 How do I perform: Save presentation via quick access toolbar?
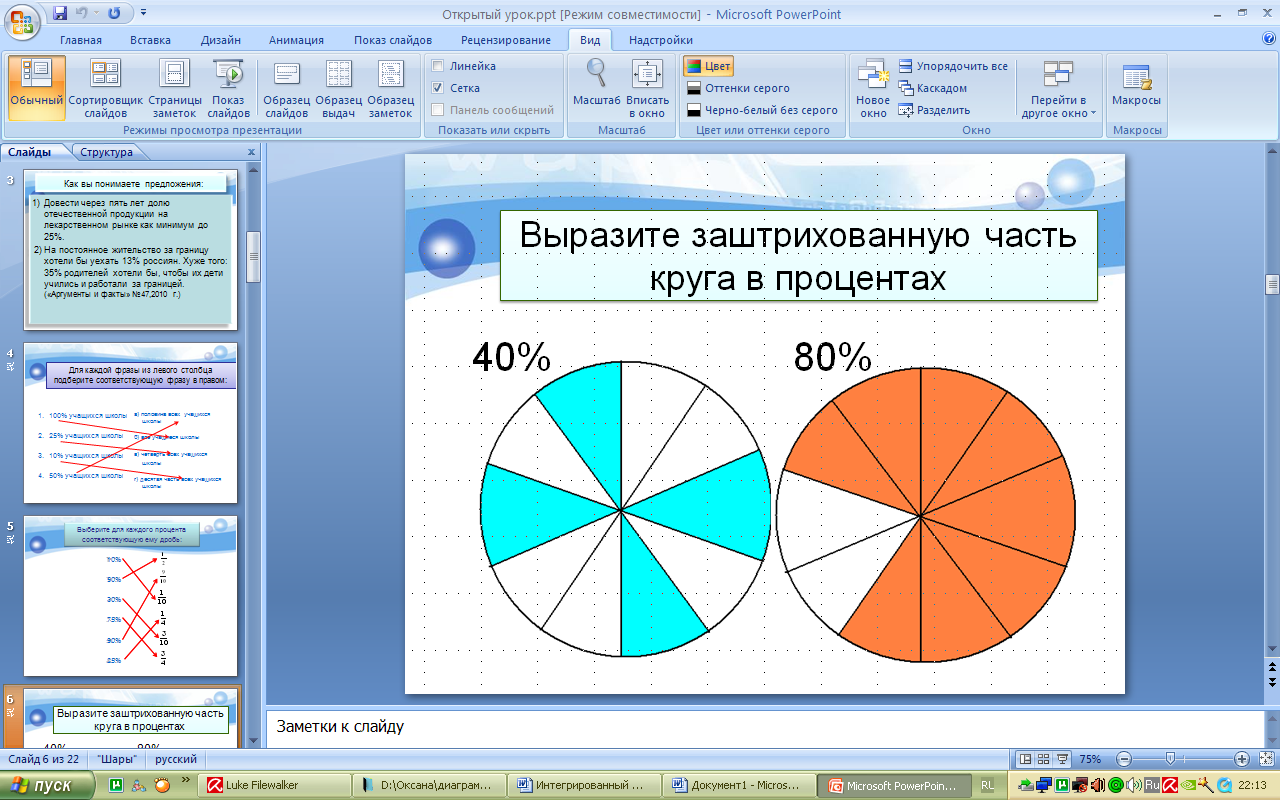coord(60,13)
